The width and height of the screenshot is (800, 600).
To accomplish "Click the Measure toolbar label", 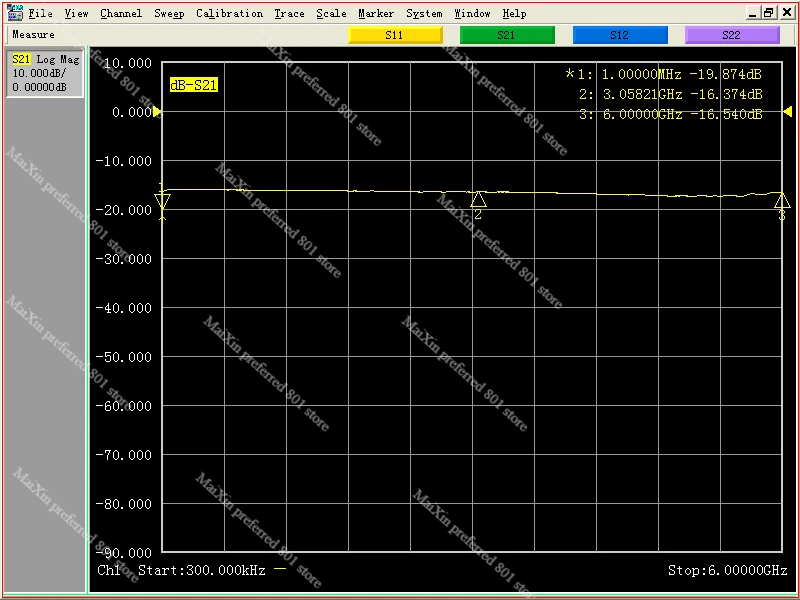I will click(33, 35).
